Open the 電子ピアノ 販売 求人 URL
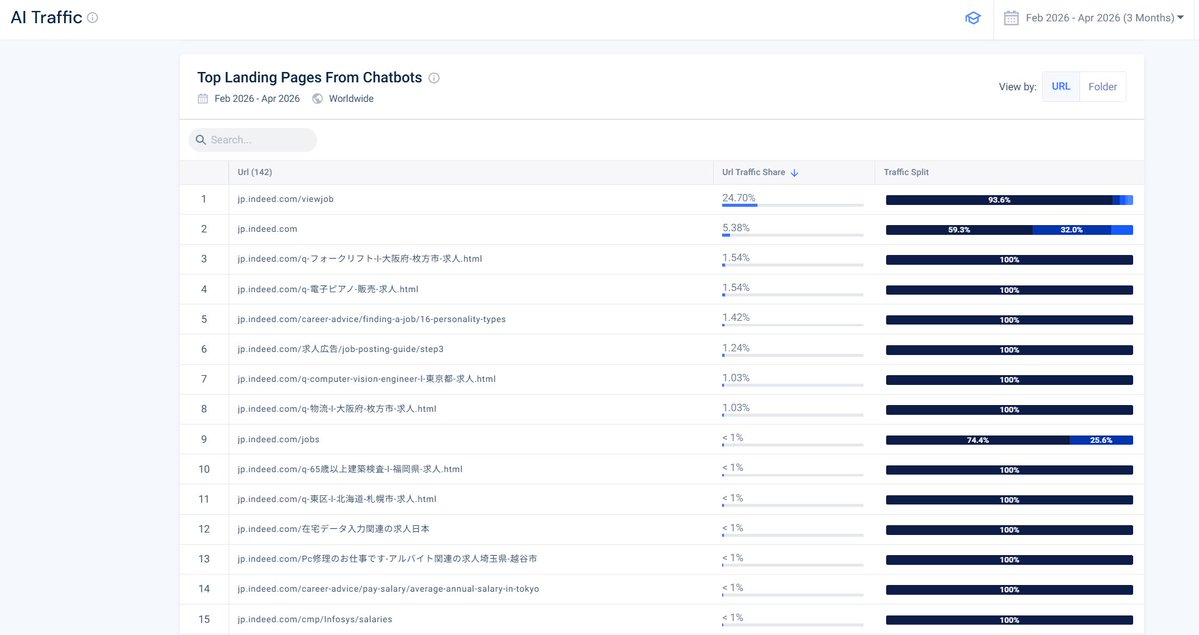 click(327, 289)
